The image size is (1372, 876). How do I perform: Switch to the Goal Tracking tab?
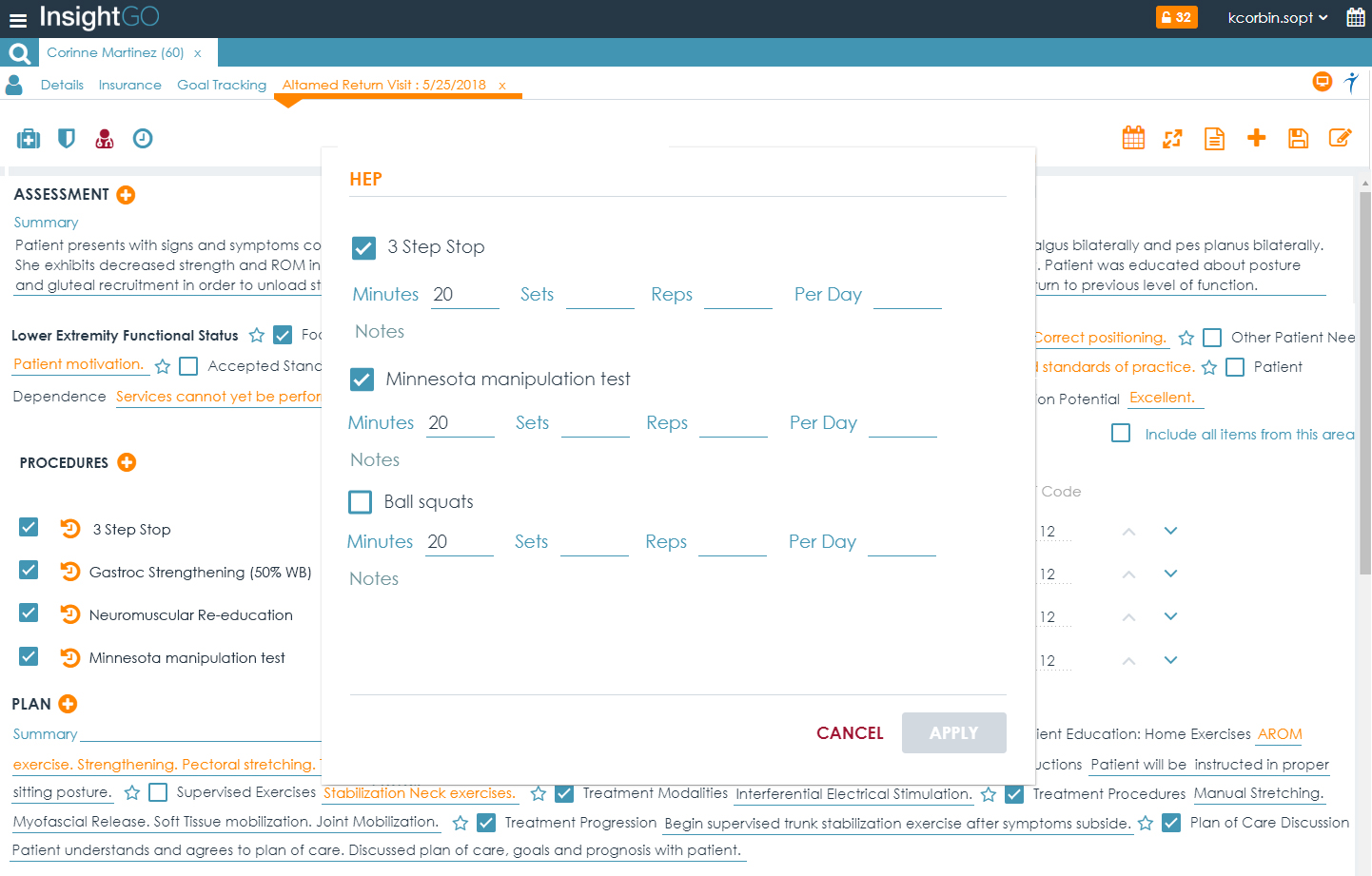(x=222, y=85)
